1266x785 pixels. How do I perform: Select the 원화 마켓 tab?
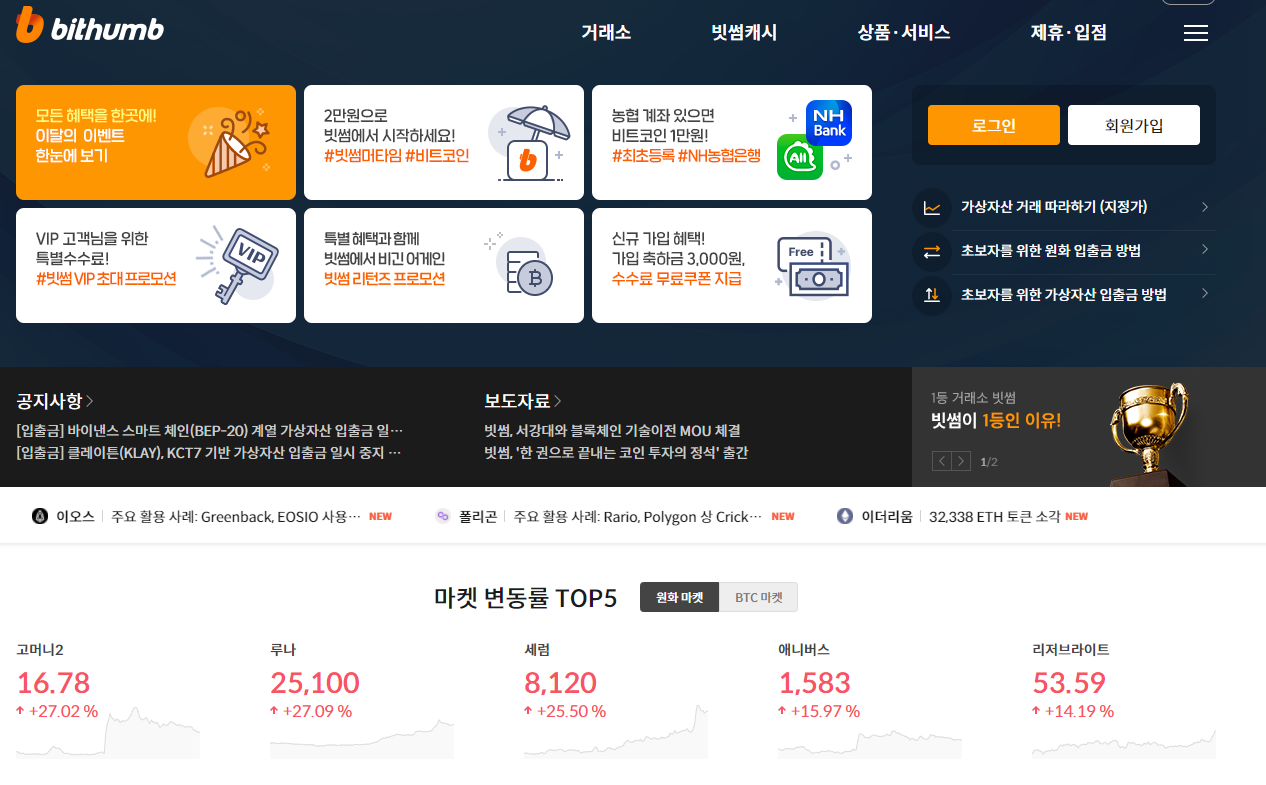(679, 598)
